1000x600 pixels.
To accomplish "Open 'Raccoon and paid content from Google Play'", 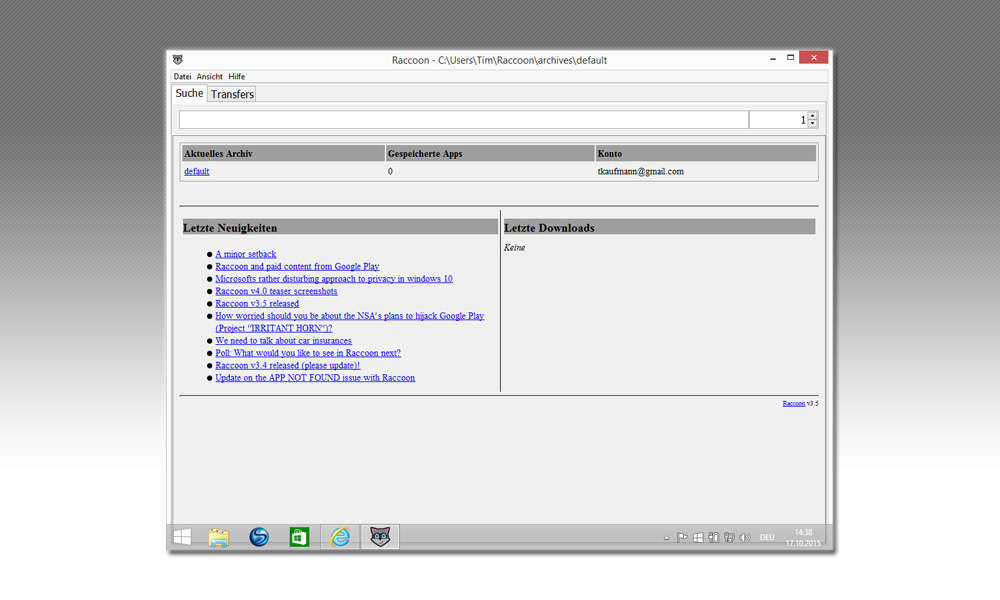I will click(297, 267).
